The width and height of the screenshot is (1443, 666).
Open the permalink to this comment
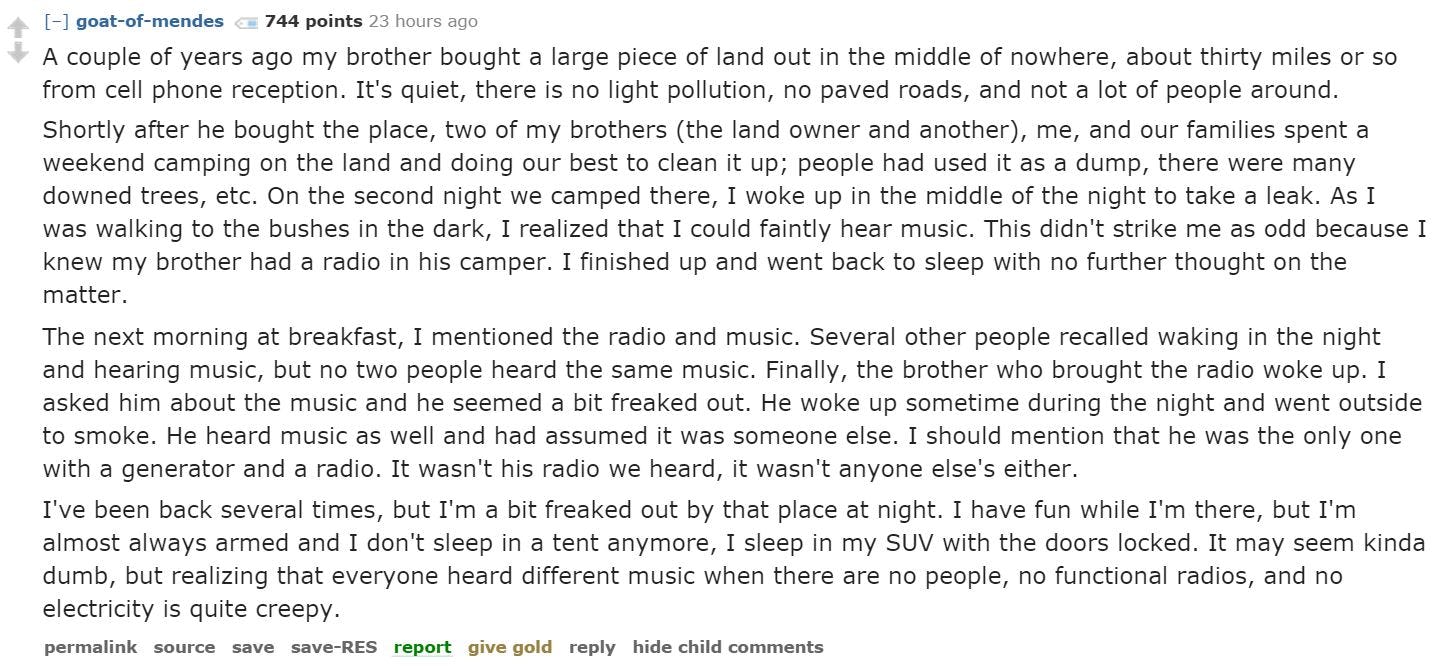[x=90, y=647]
